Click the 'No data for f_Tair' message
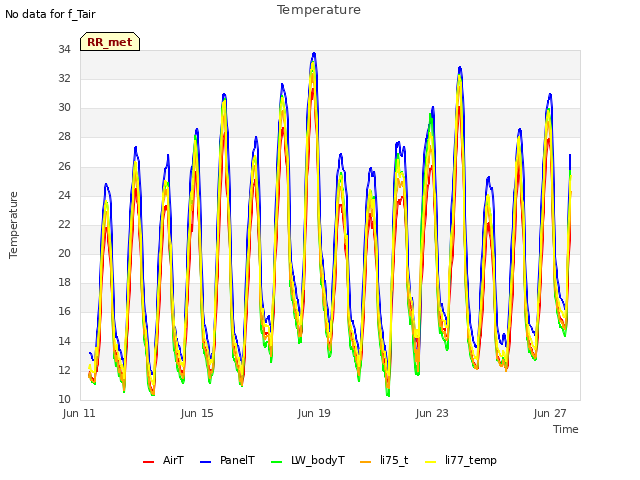The width and height of the screenshot is (640, 480). coord(50,14)
